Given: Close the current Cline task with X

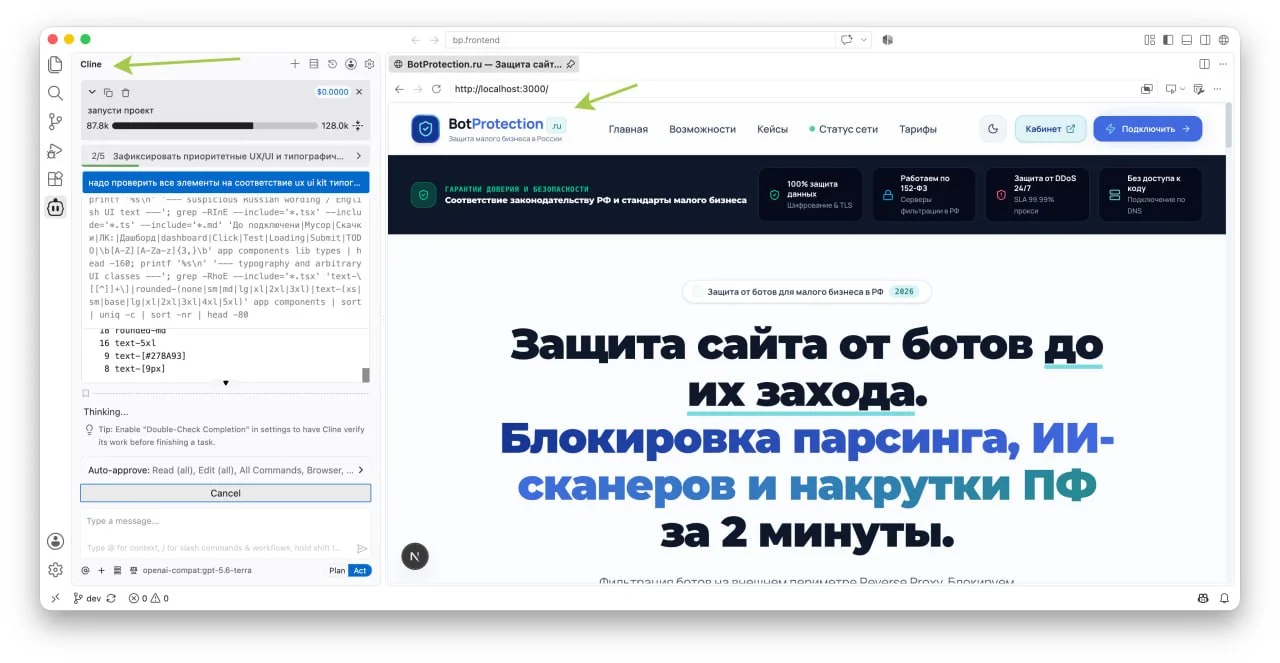Looking at the screenshot, I should (360, 91).
